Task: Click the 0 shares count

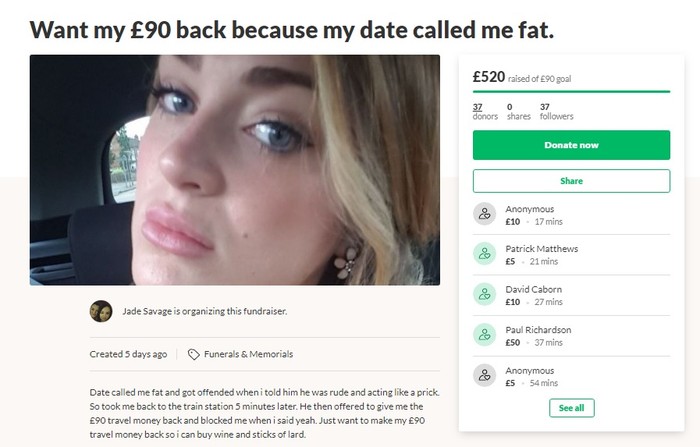Action: tap(518, 111)
